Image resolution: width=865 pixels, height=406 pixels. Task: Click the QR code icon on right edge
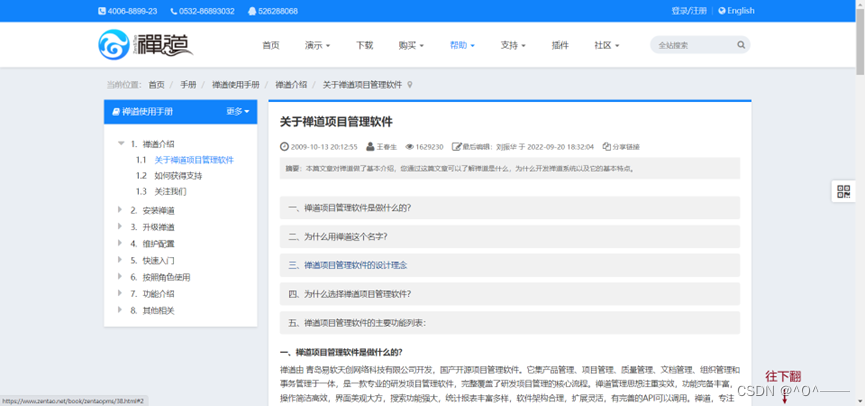click(843, 191)
